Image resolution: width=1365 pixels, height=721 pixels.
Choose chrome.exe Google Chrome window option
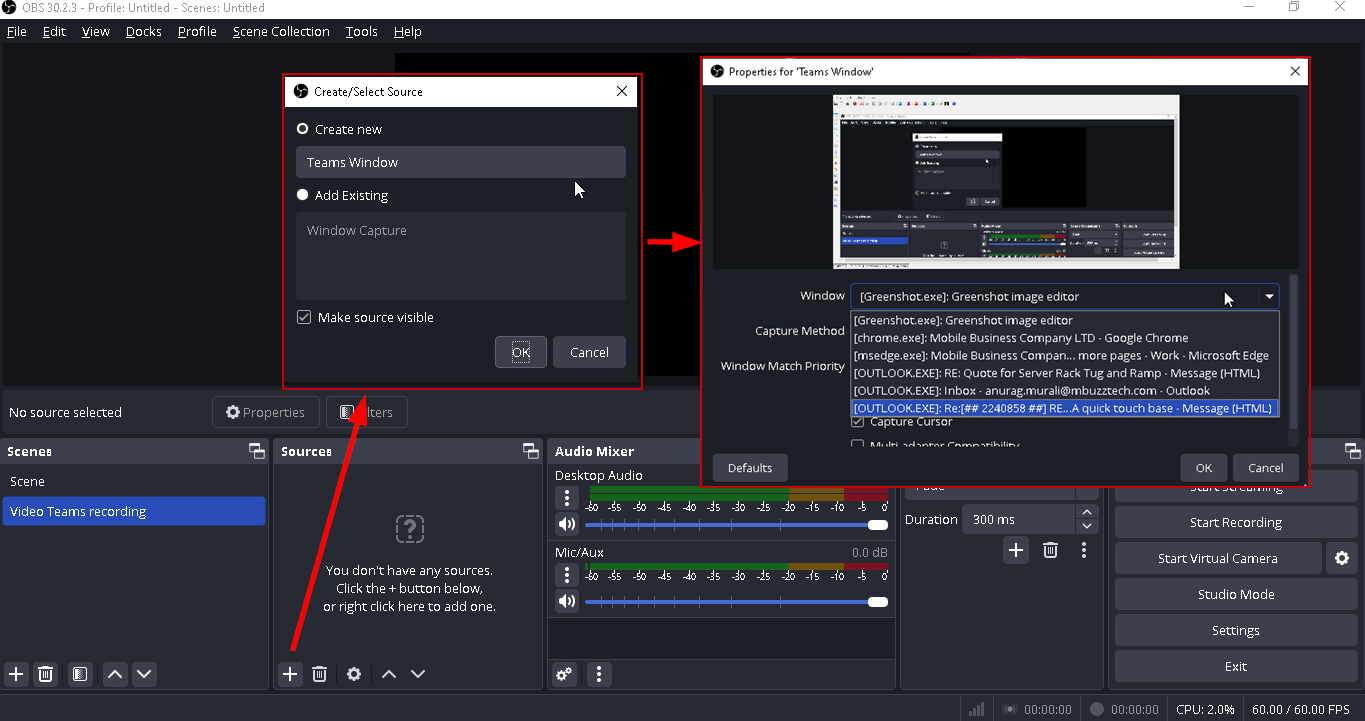(x=1065, y=338)
